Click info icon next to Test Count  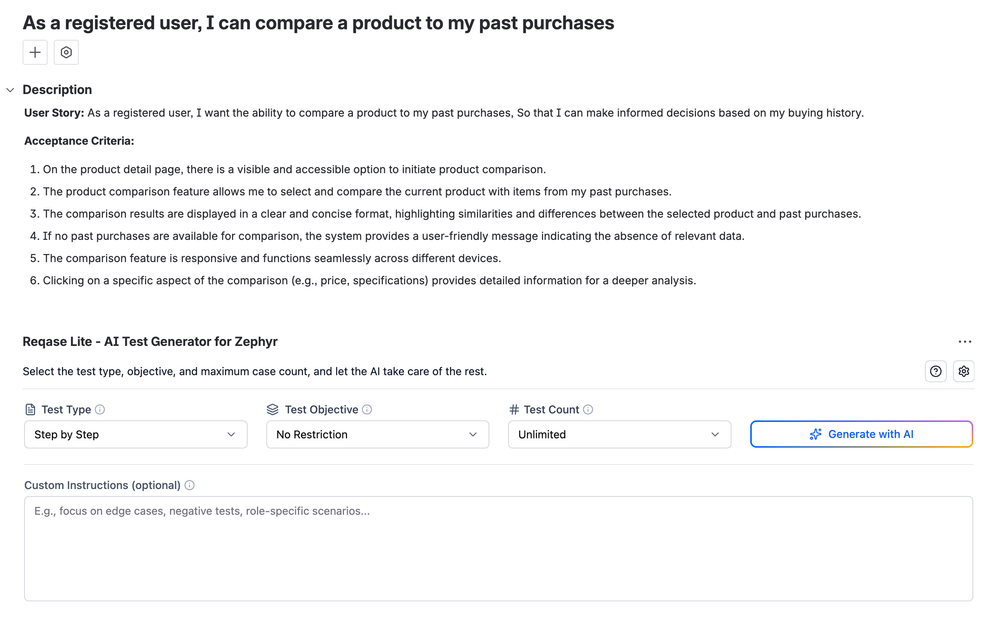pyautogui.click(x=588, y=410)
